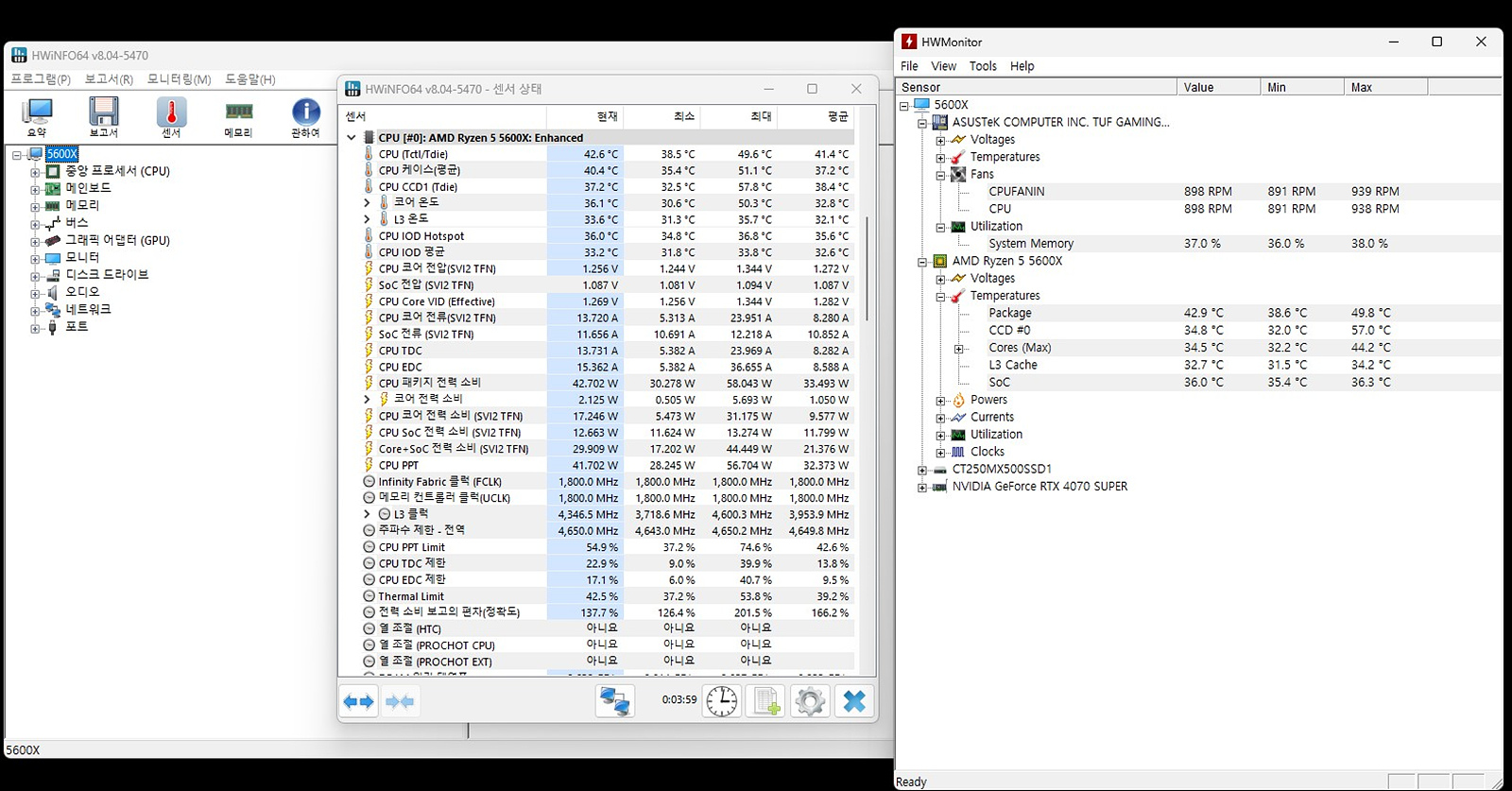Click the 그래픽 어댑터 GPU card icon
This screenshot has height=791, width=1512.
tap(53, 240)
